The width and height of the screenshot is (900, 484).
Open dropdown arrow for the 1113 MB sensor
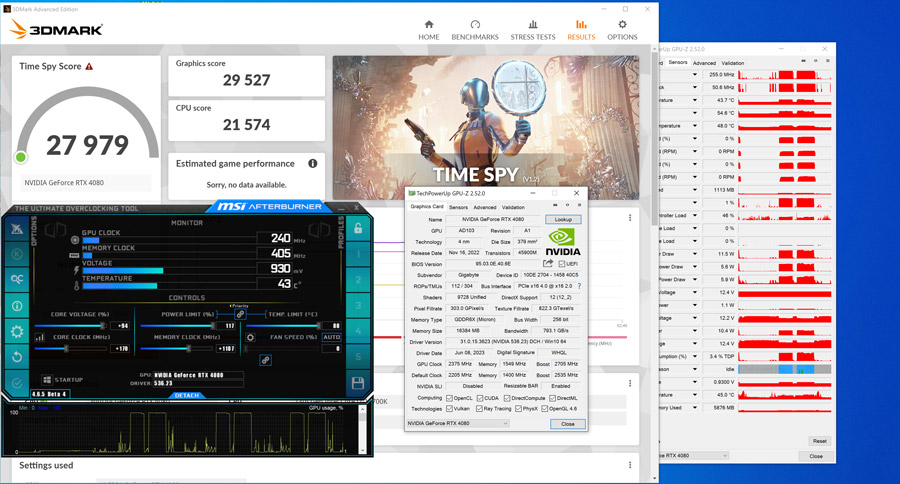click(695, 189)
